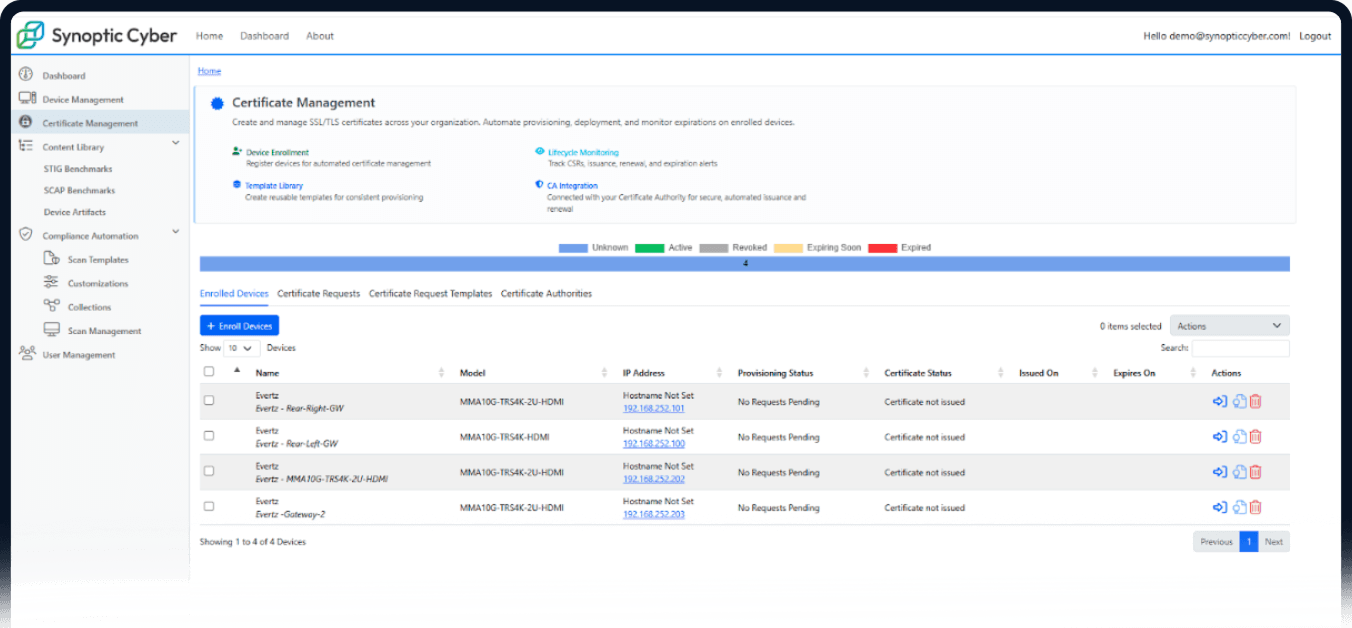Open the Actions dropdown above the table
Viewport: 1352px width, 628px height.
[1229, 326]
